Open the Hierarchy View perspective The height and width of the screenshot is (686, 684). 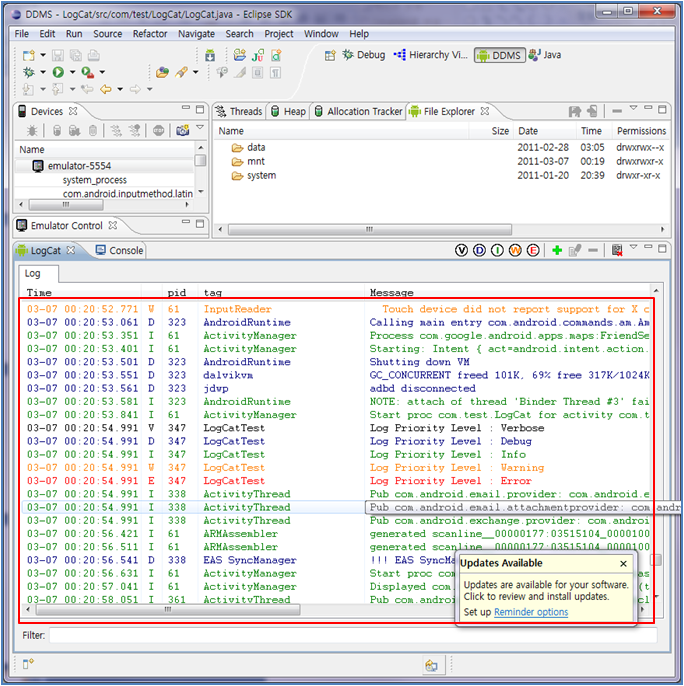click(430, 55)
